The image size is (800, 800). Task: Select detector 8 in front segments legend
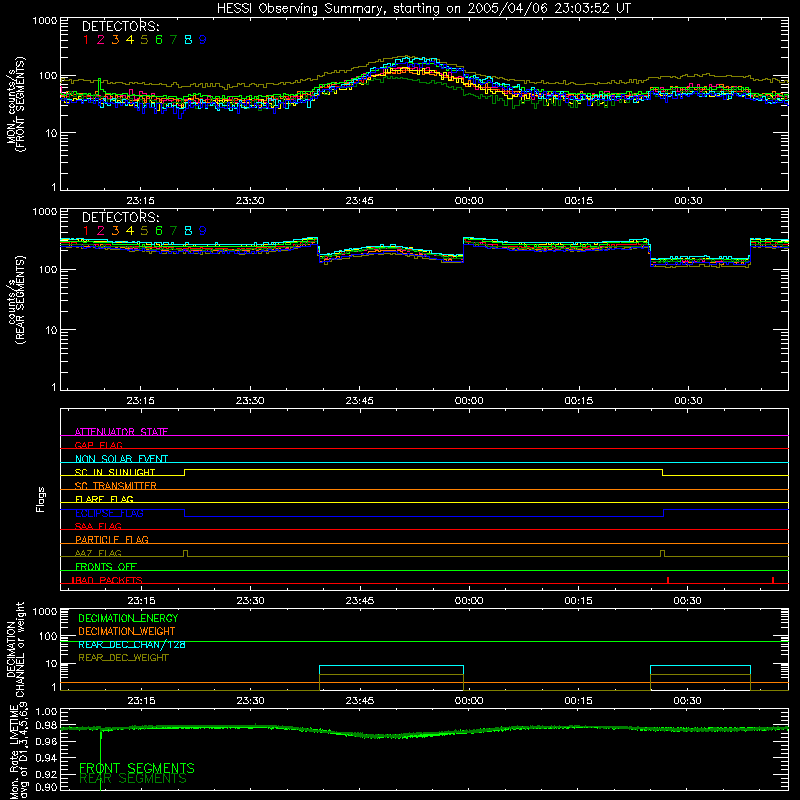[x=188, y=40]
